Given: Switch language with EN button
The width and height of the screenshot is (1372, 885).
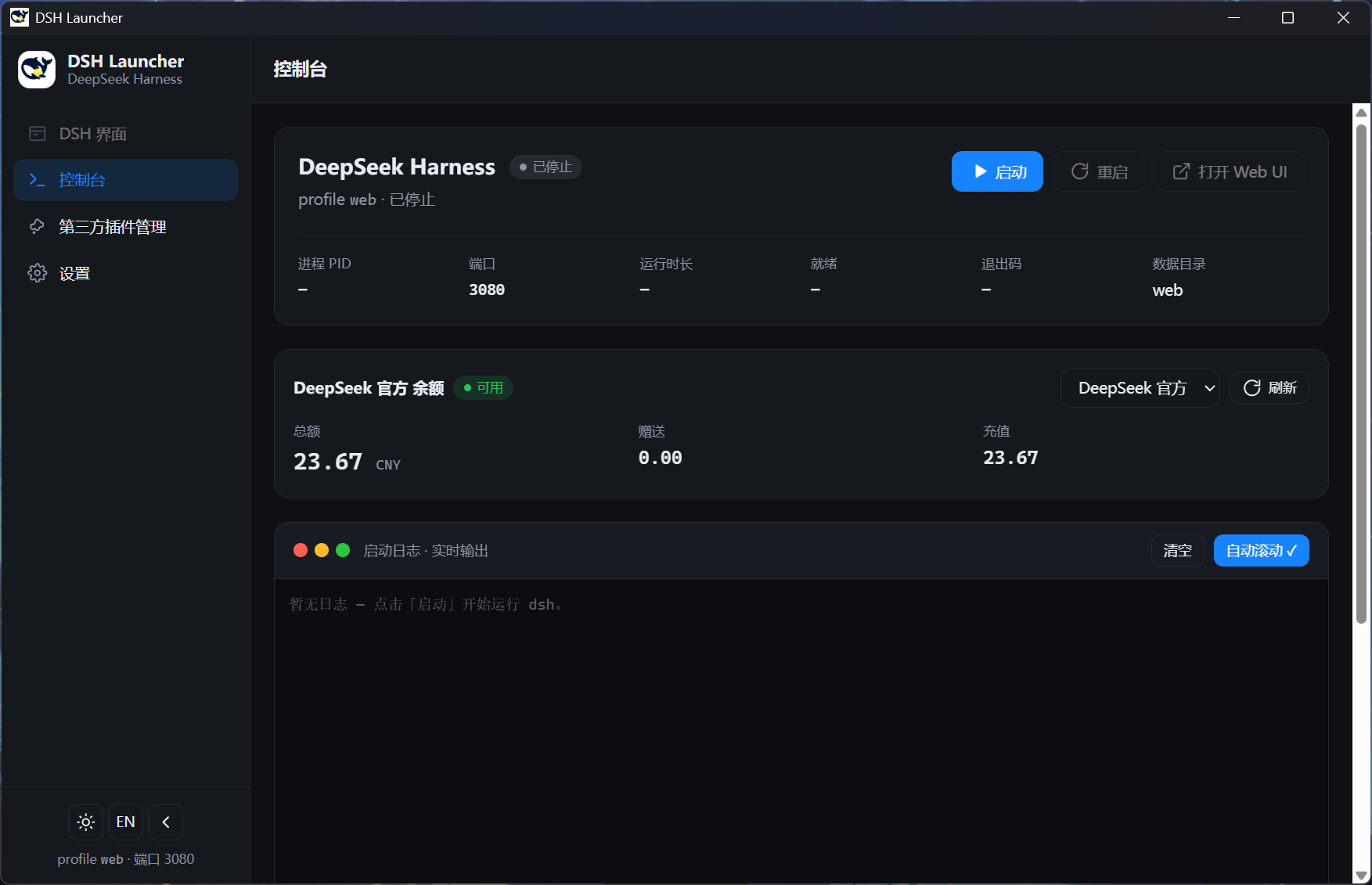Looking at the screenshot, I should (125, 822).
